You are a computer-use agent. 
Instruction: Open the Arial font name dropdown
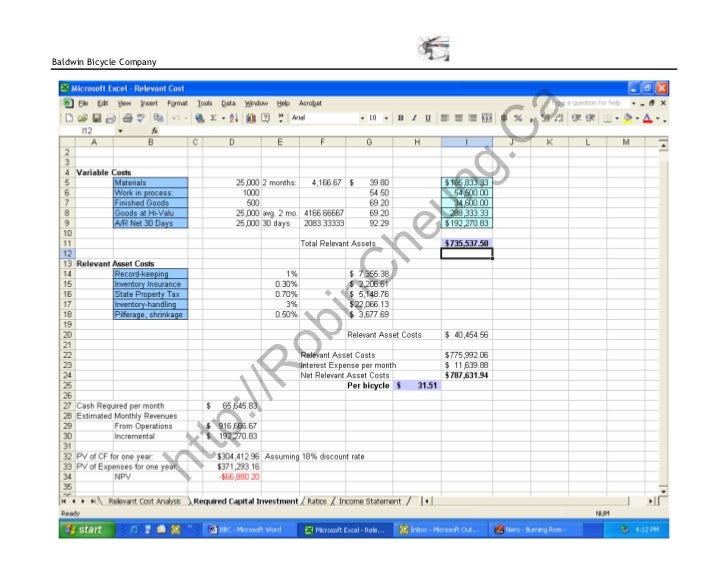362,118
